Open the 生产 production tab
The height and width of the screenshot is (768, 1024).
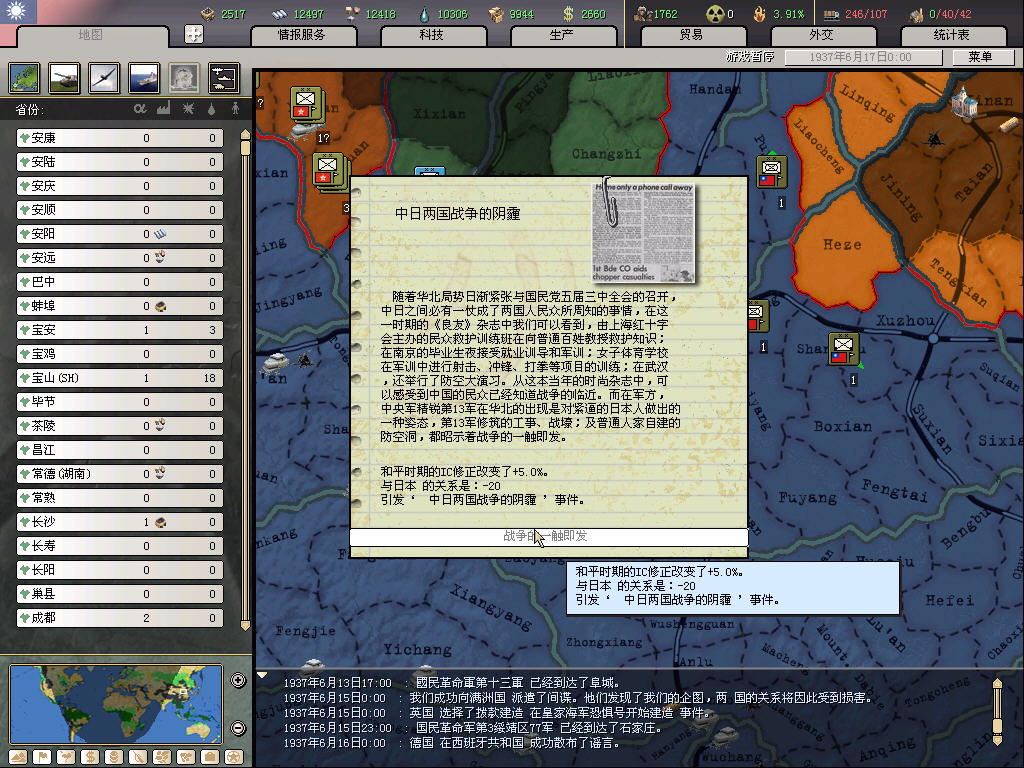(x=562, y=35)
